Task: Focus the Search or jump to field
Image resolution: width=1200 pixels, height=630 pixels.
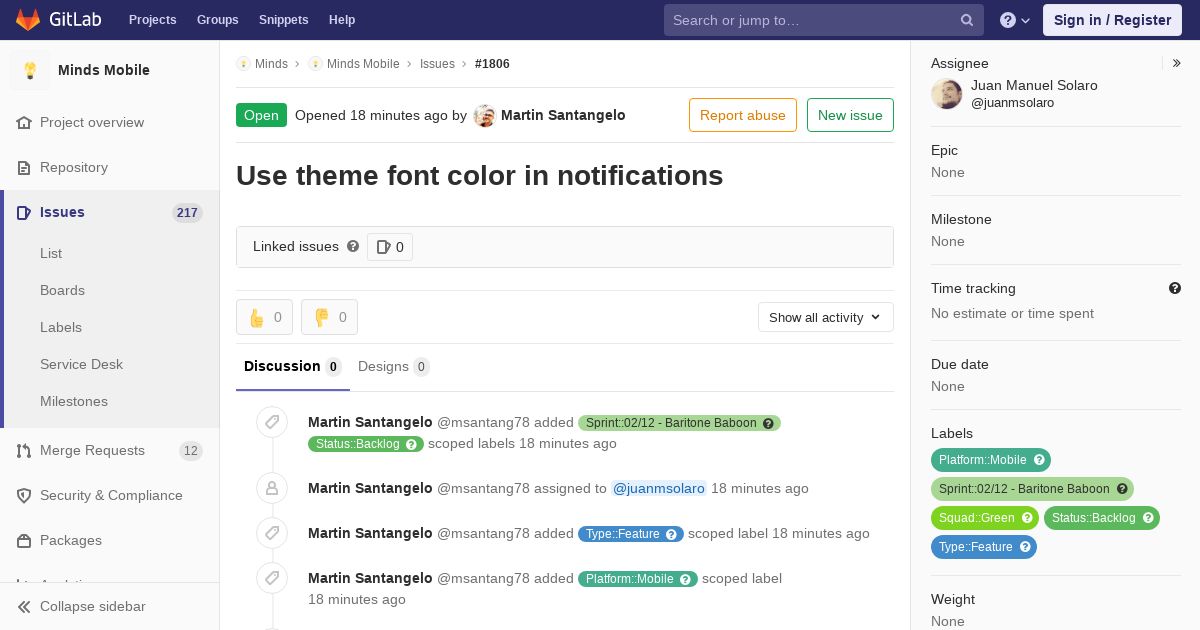Action: [824, 20]
